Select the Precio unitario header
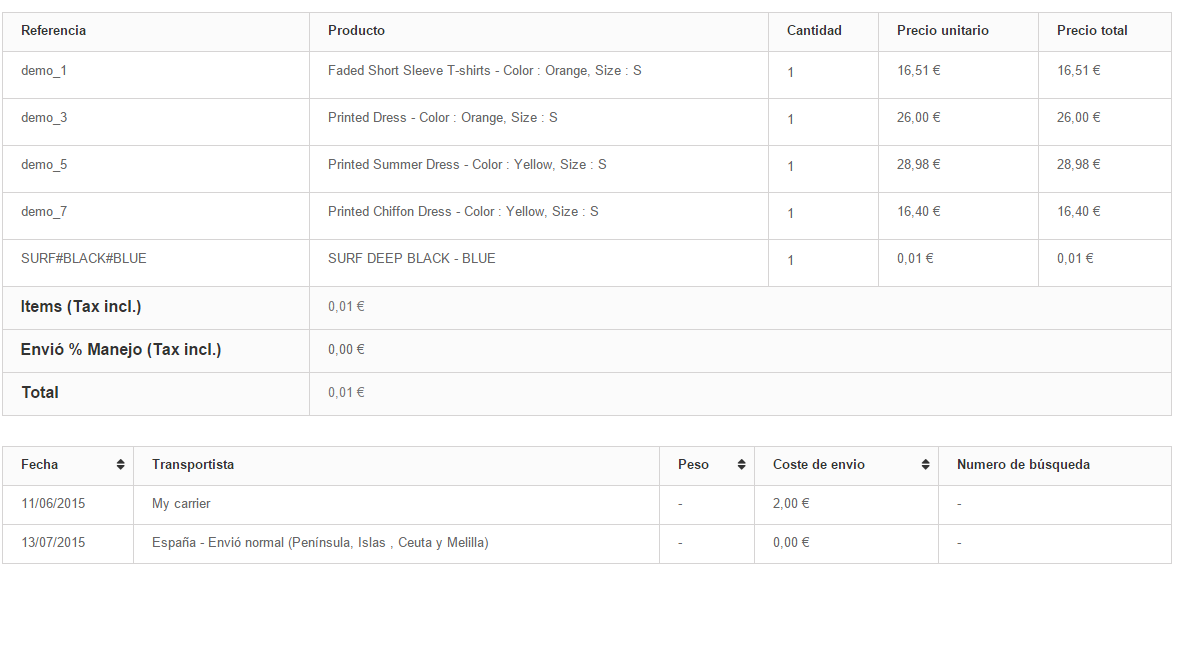 943,30
